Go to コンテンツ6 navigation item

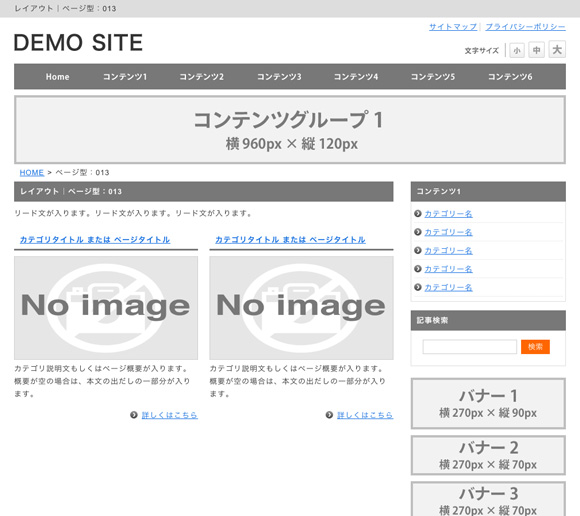tap(510, 77)
